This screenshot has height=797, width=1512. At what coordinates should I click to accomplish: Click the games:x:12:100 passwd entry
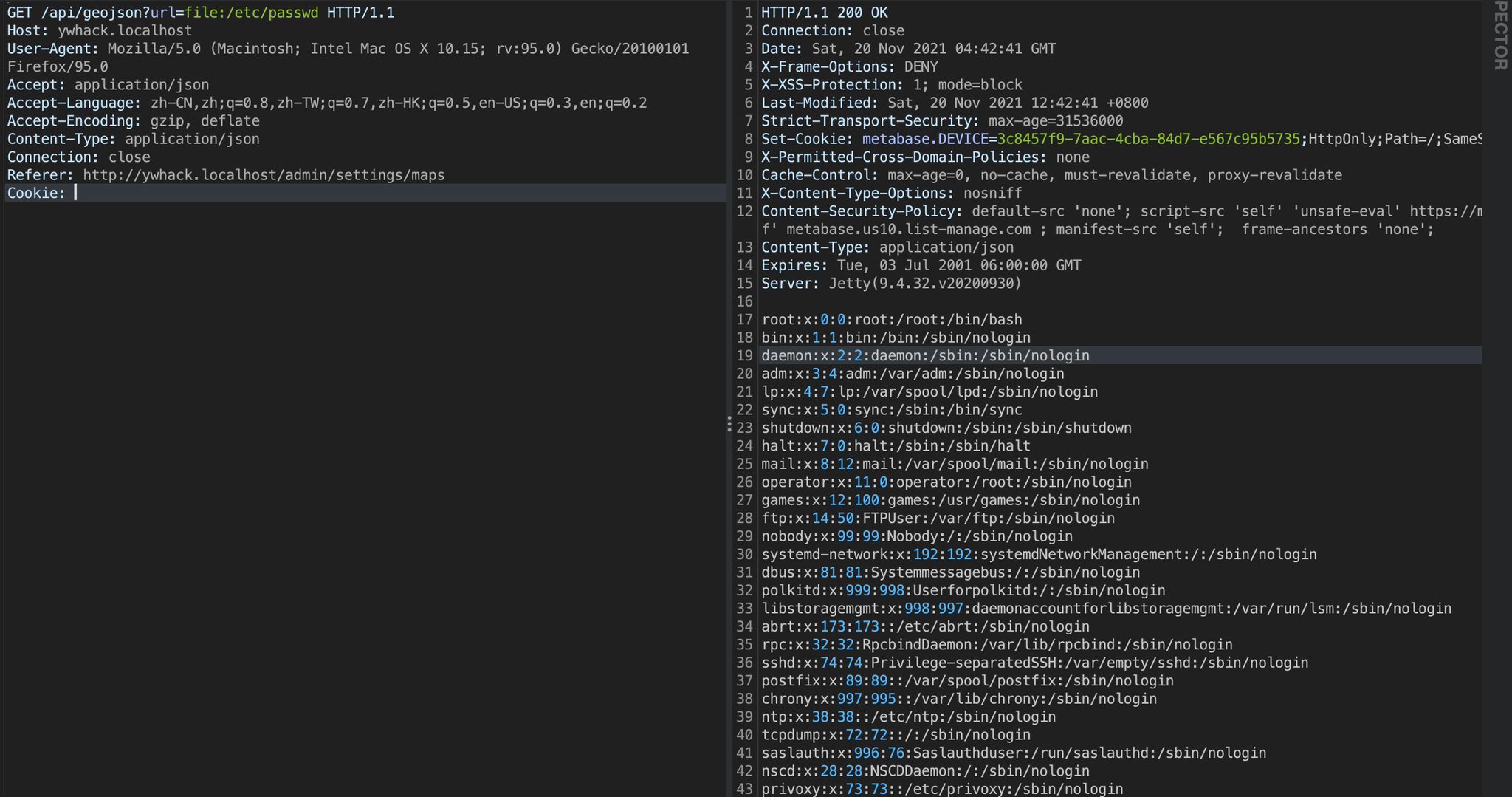(x=951, y=501)
